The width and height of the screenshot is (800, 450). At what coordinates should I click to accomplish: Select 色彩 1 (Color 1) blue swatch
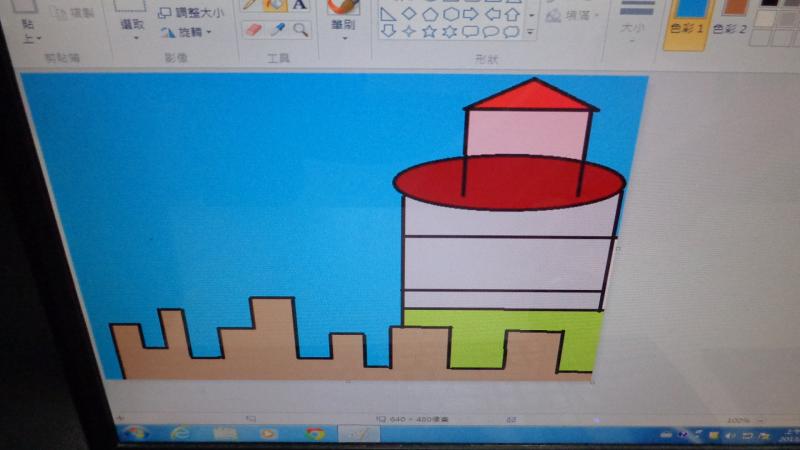coord(690,8)
